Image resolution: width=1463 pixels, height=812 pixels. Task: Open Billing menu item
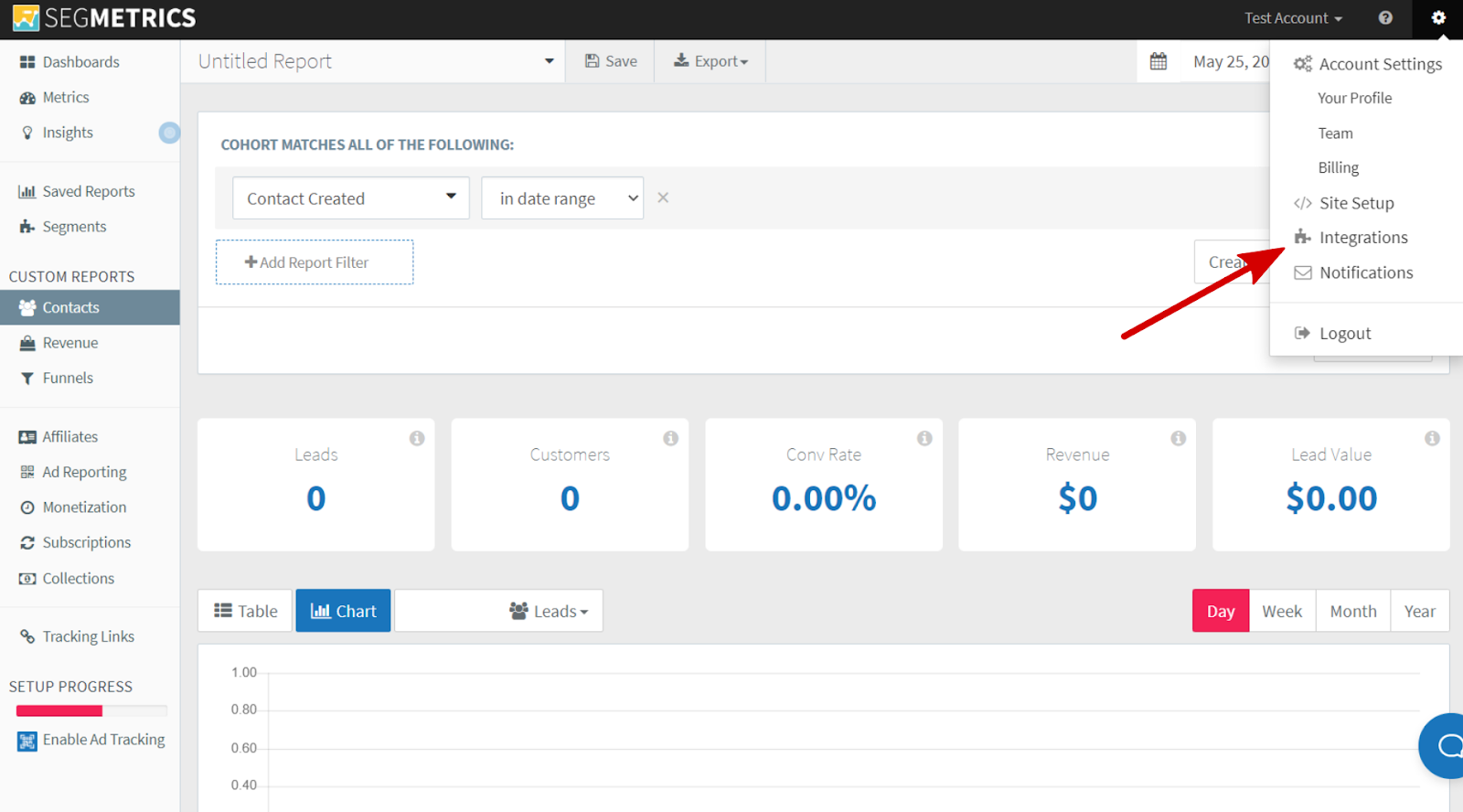pyautogui.click(x=1339, y=168)
